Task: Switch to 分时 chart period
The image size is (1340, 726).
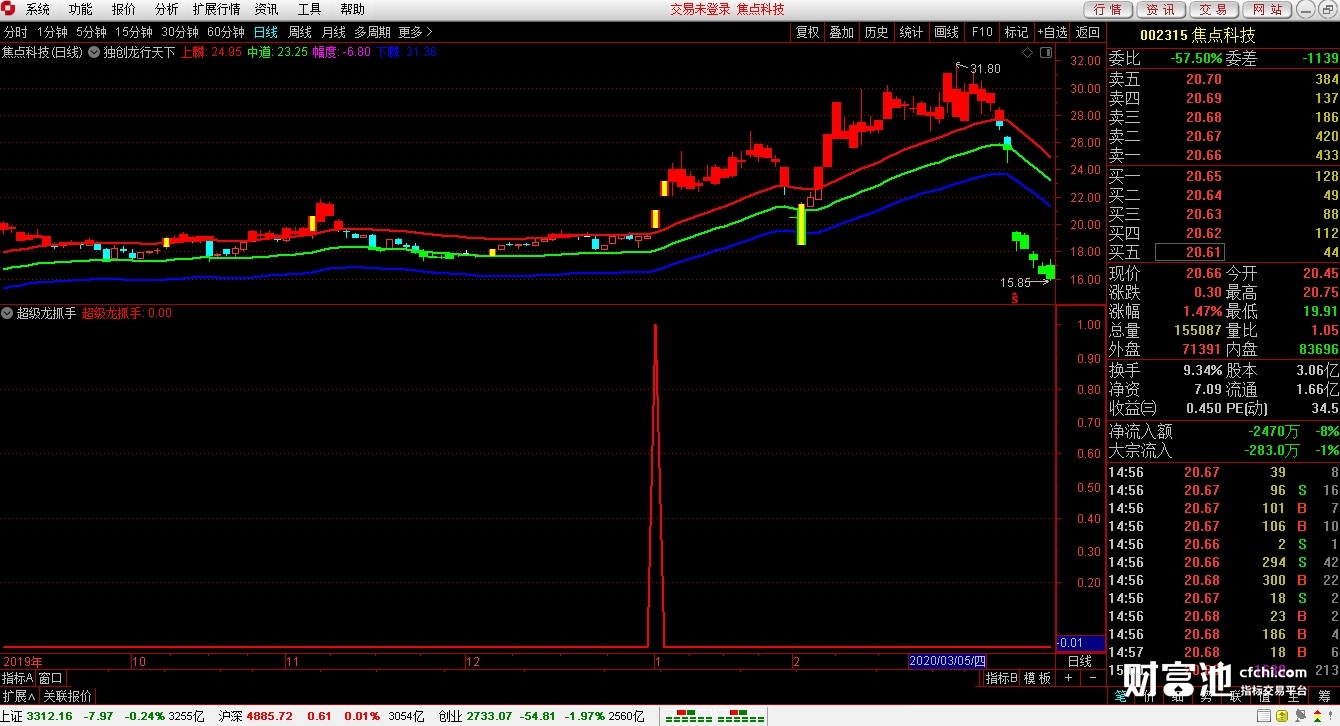Action: click(x=15, y=32)
